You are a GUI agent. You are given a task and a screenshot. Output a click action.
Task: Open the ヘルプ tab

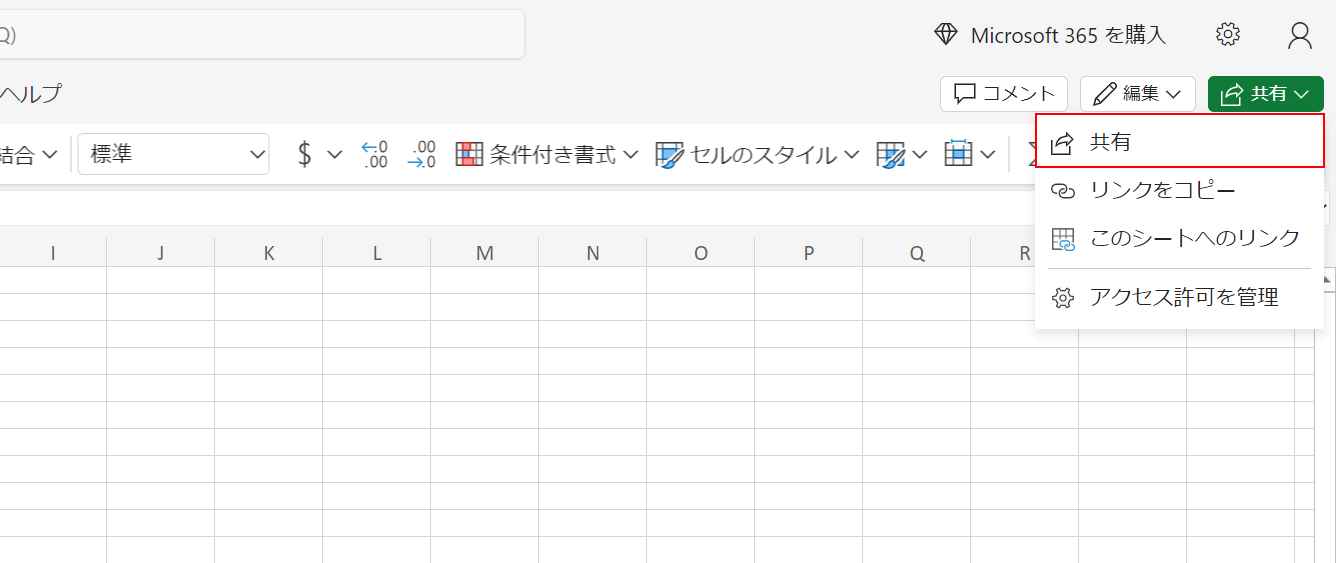pyautogui.click(x=30, y=94)
